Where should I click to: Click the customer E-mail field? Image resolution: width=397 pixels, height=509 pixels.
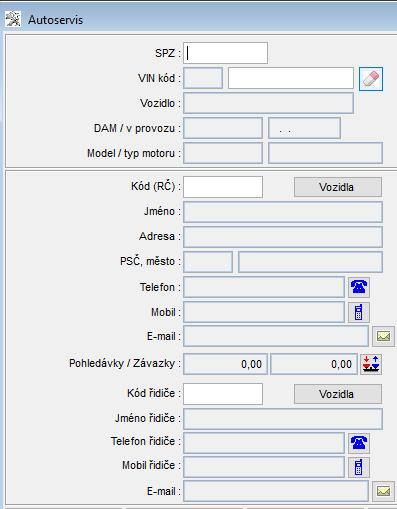(x=276, y=336)
